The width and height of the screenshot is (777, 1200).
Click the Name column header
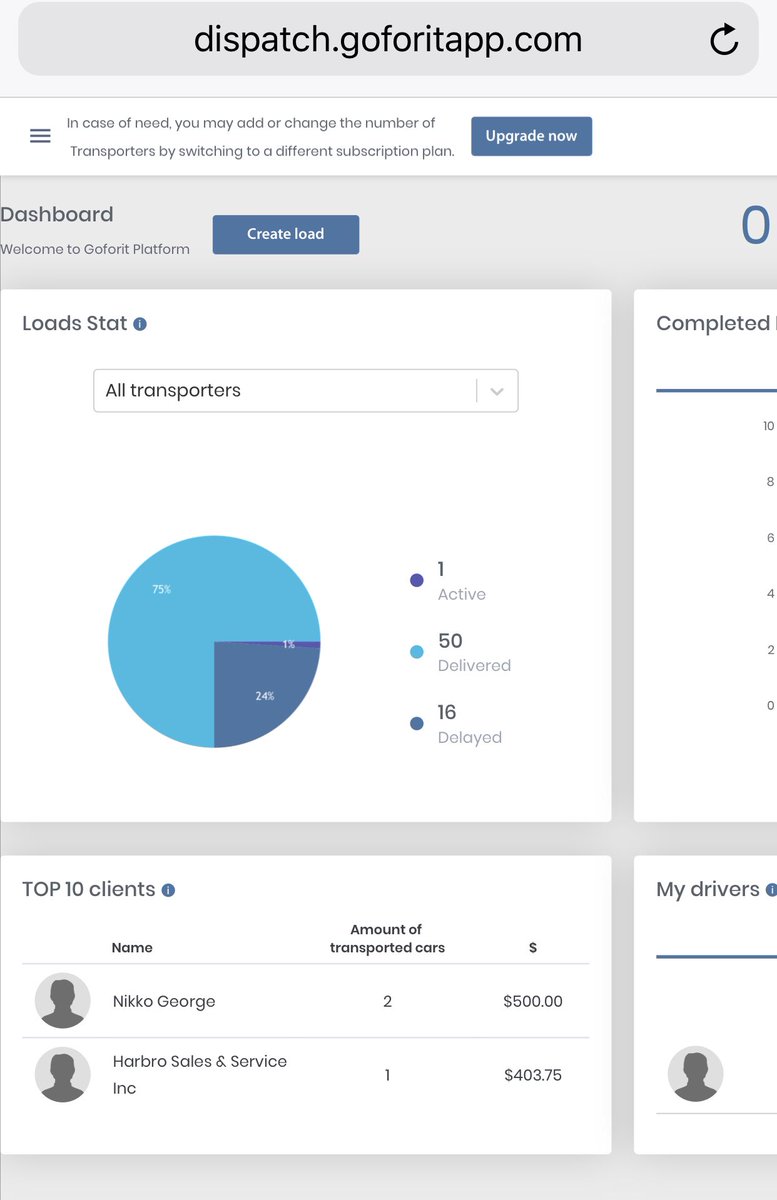[132, 947]
